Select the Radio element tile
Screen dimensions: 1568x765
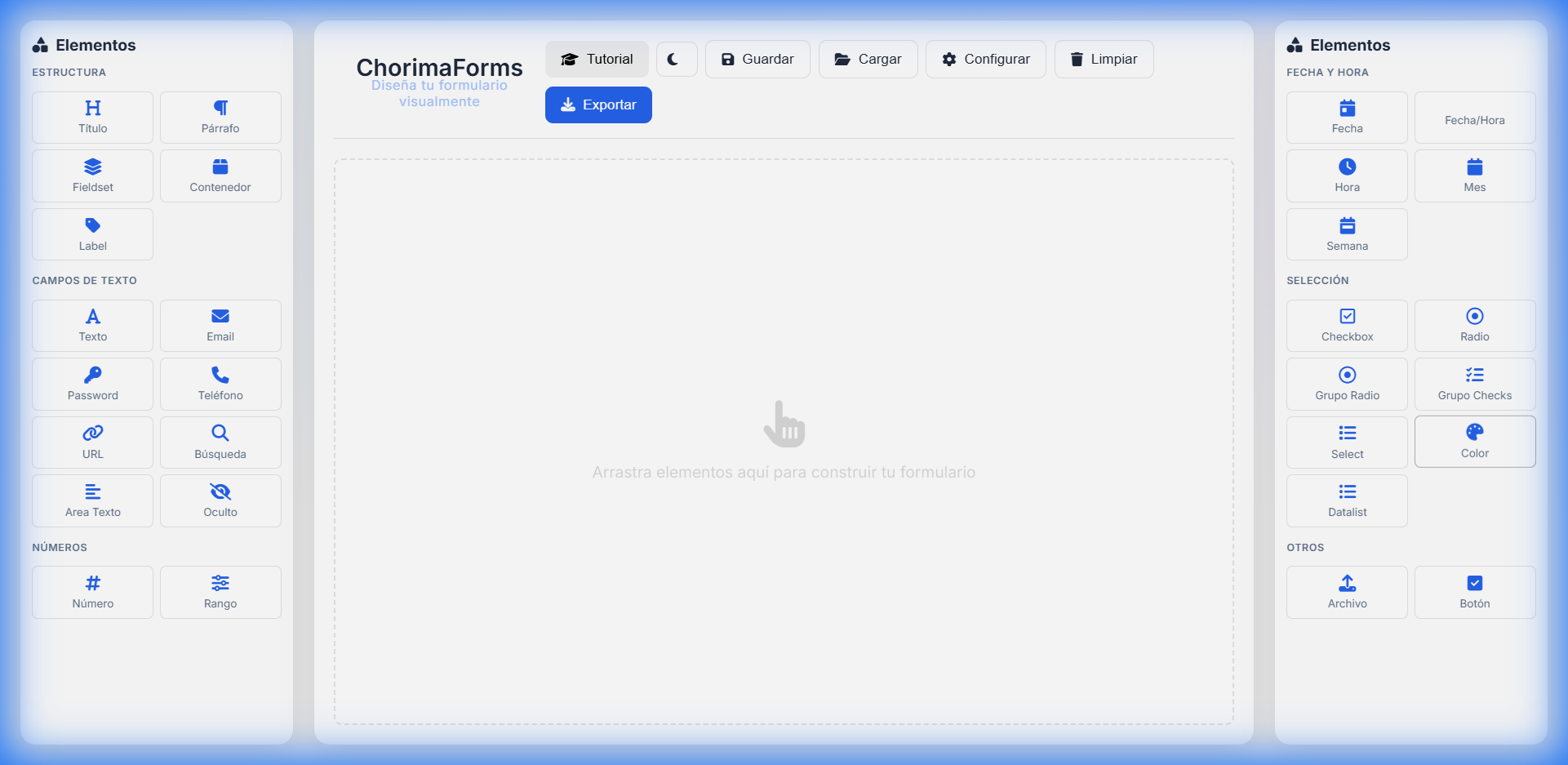(x=1474, y=326)
